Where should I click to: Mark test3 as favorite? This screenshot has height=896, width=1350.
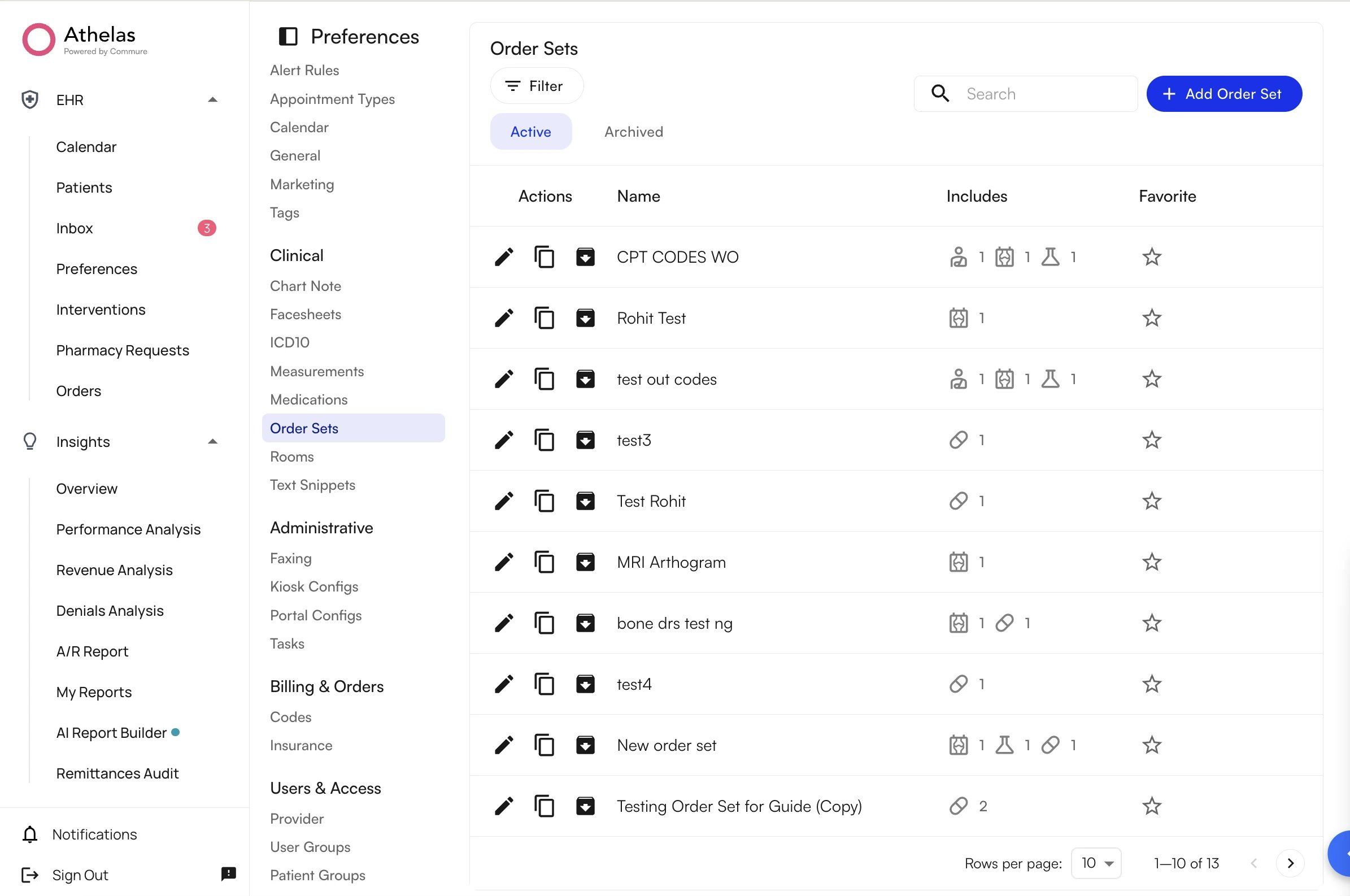(x=1151, y=441)
